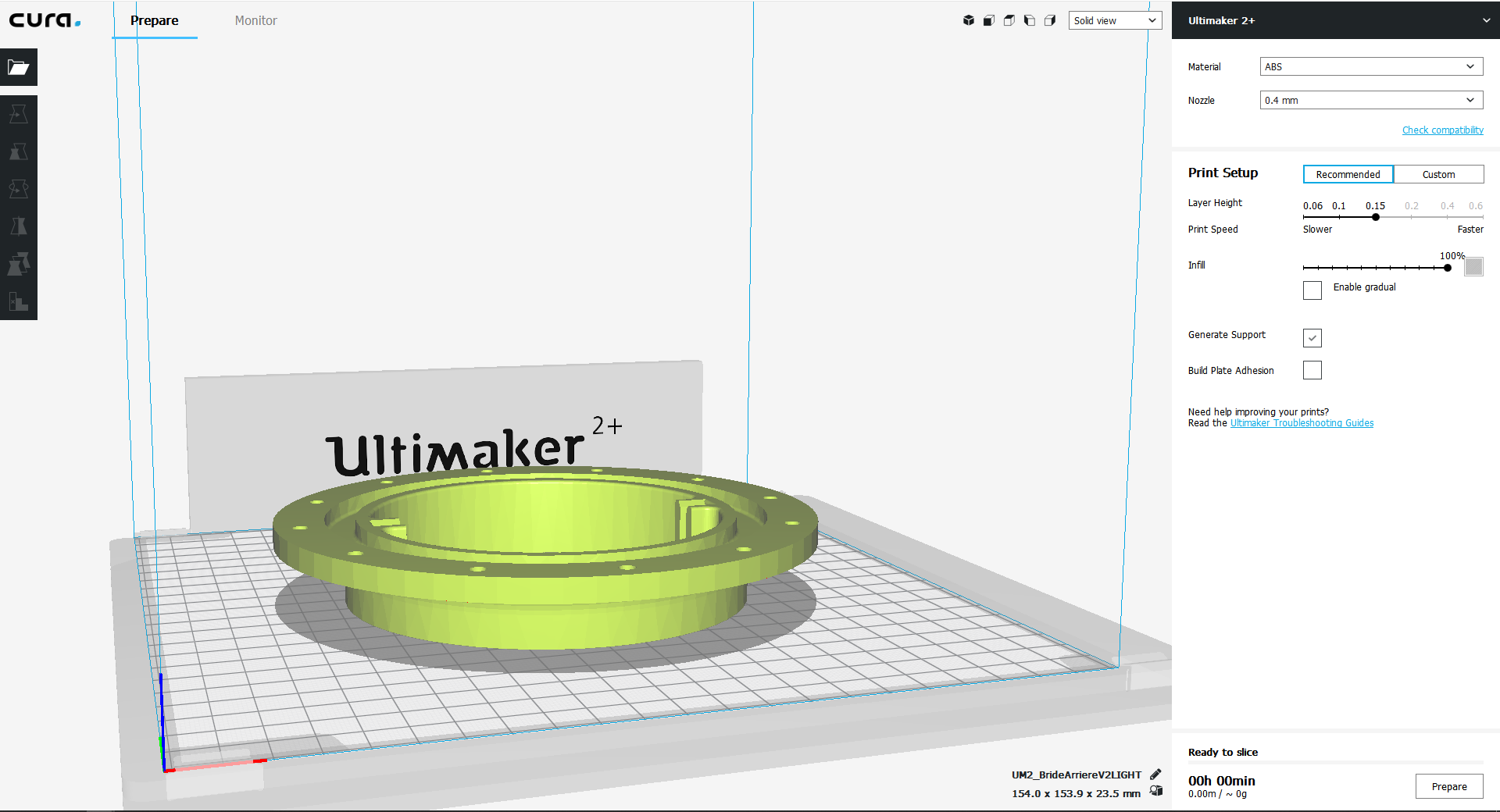Switch camera to right side view cube icon
This screenshot has width=1500, height=812.
1050,20
